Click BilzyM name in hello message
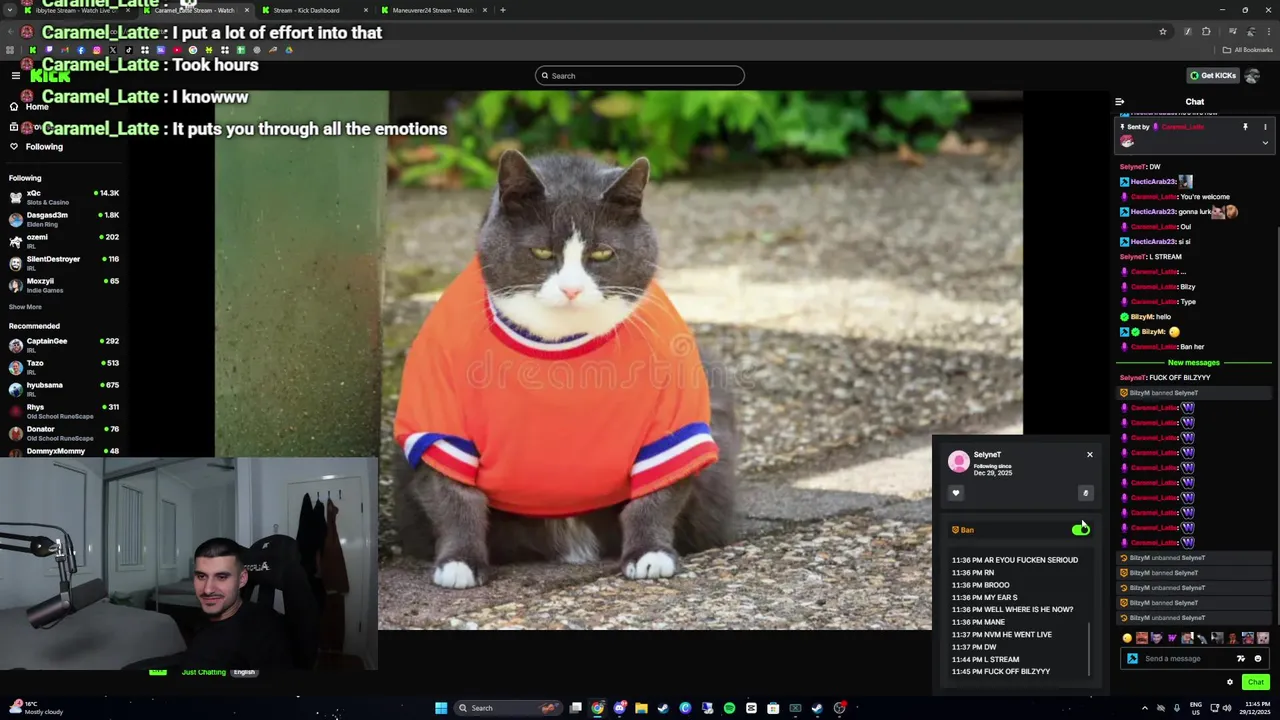The width and height of the screenshot is (1280, 720). click(x=1142, y=317)
